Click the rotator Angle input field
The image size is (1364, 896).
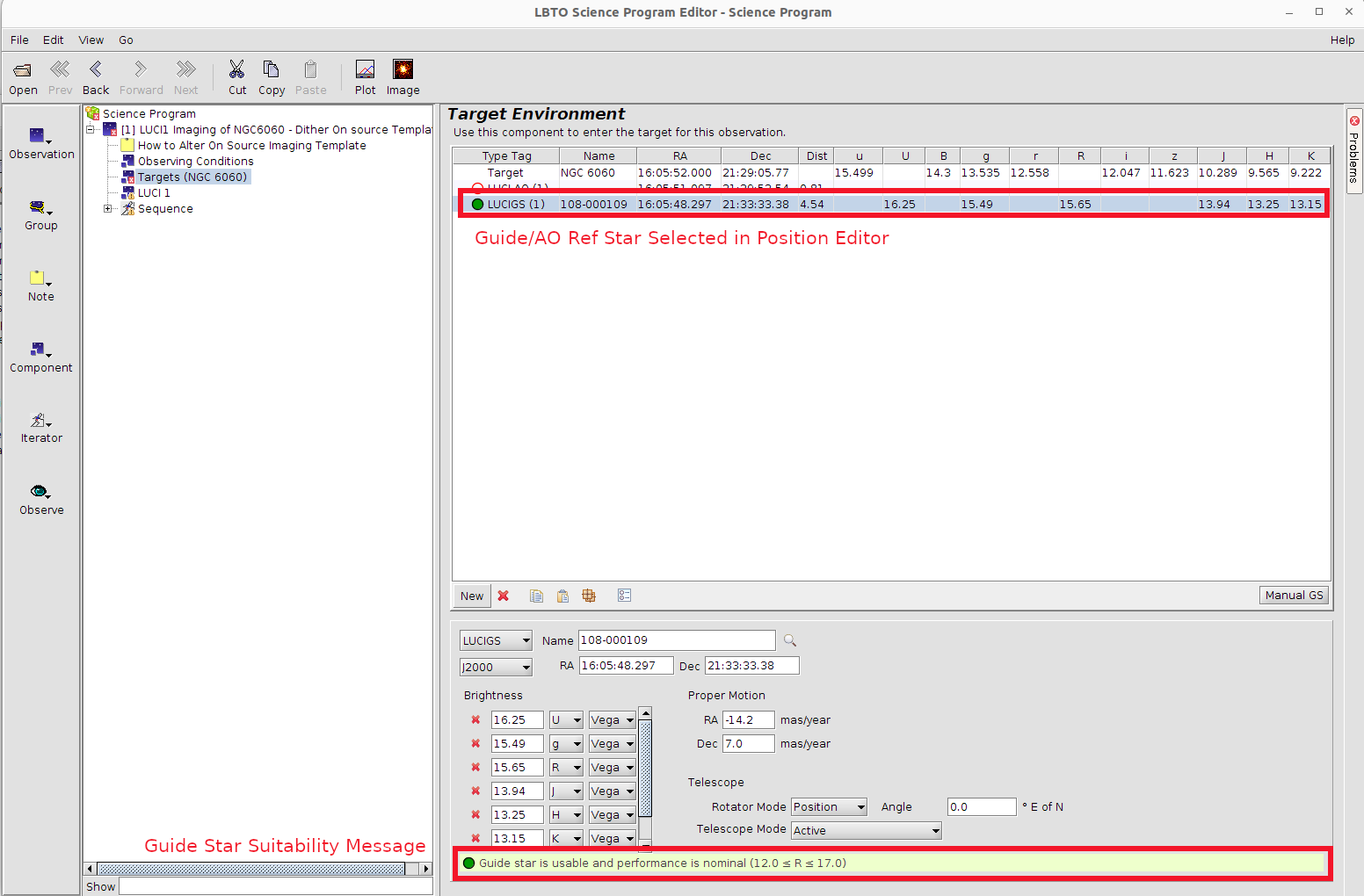[x=981, y=807]
